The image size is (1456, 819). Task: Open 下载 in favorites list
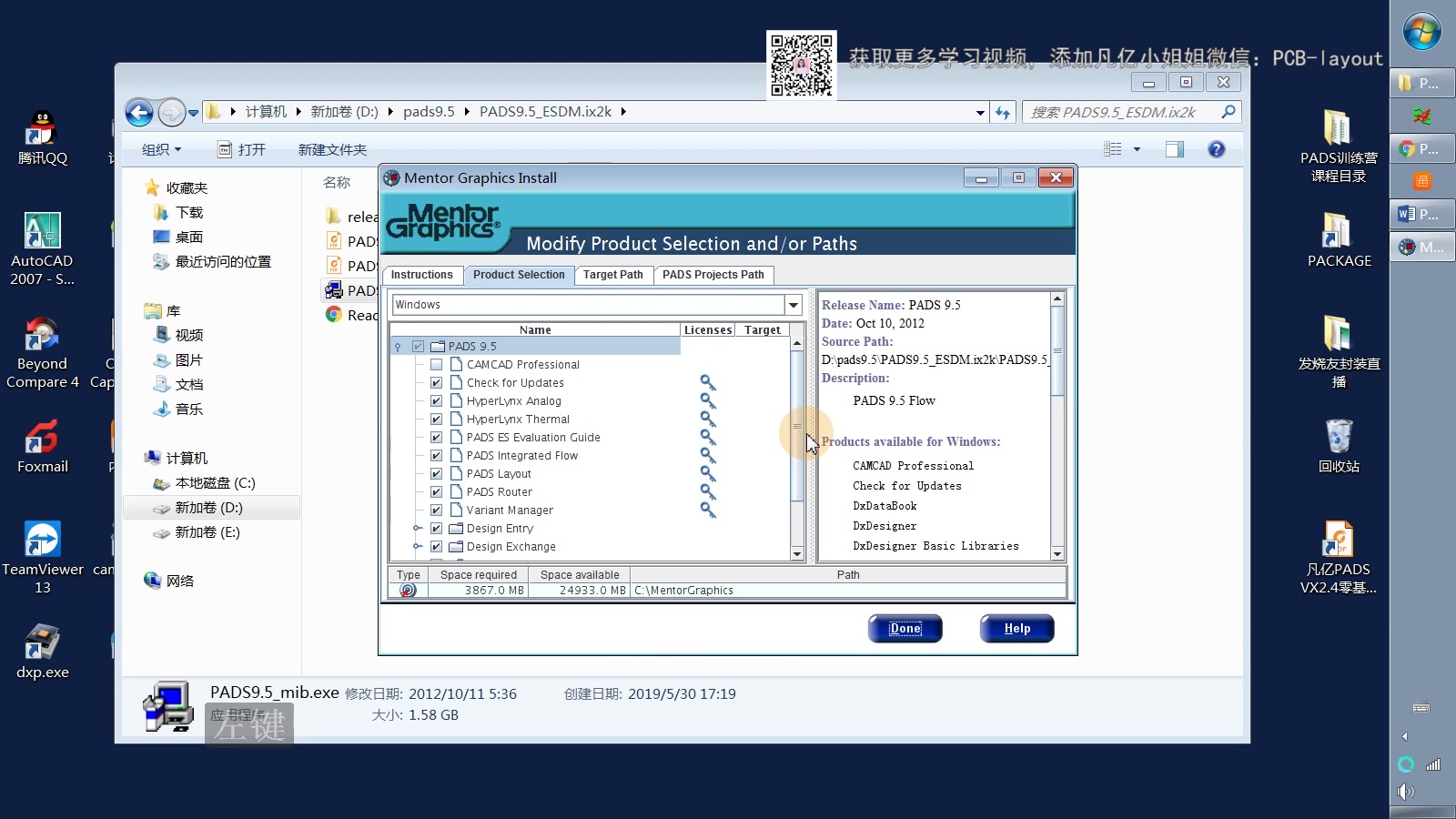(x=189, y=212)
